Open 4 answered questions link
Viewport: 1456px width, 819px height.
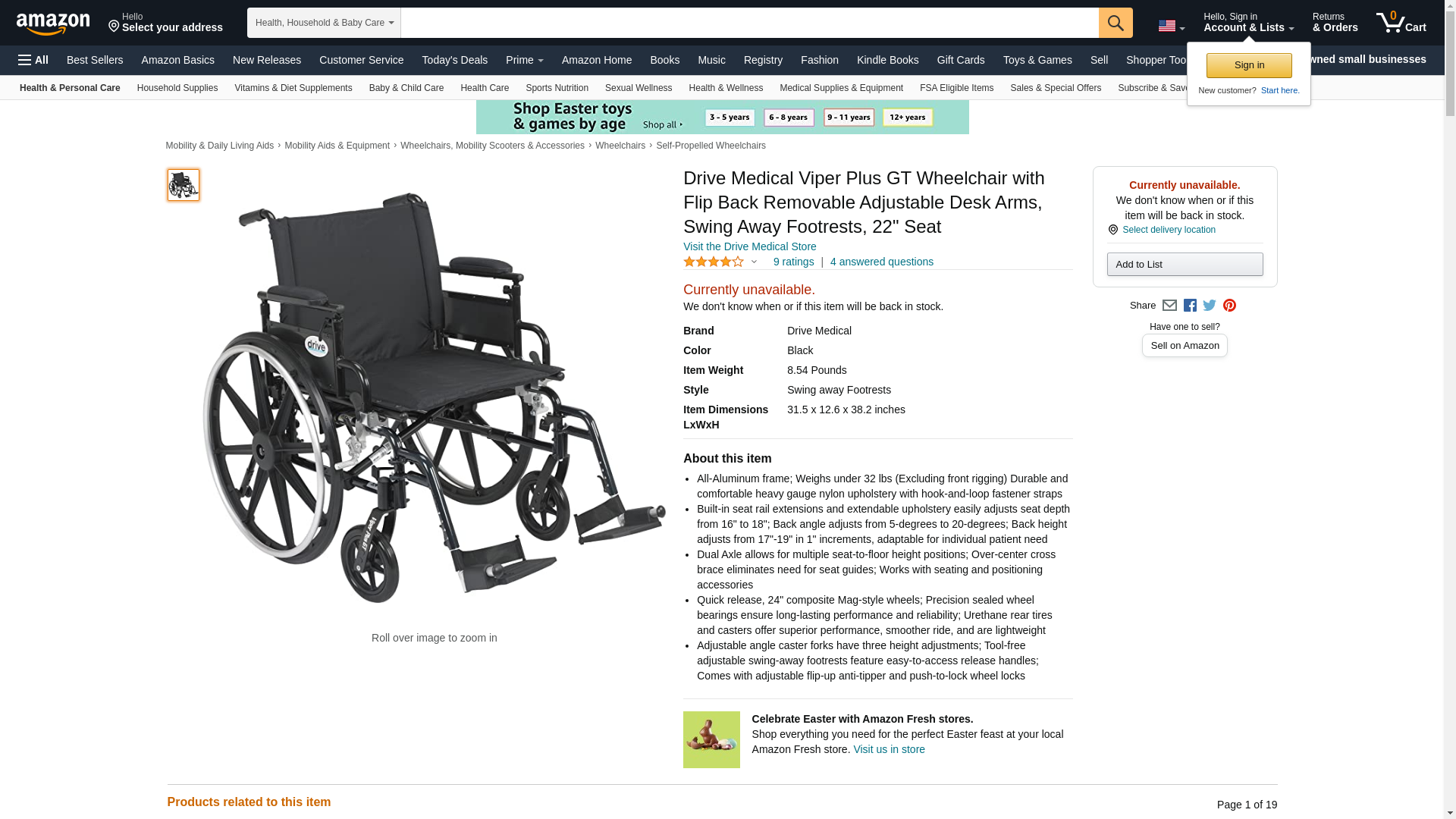click(881, 262)
